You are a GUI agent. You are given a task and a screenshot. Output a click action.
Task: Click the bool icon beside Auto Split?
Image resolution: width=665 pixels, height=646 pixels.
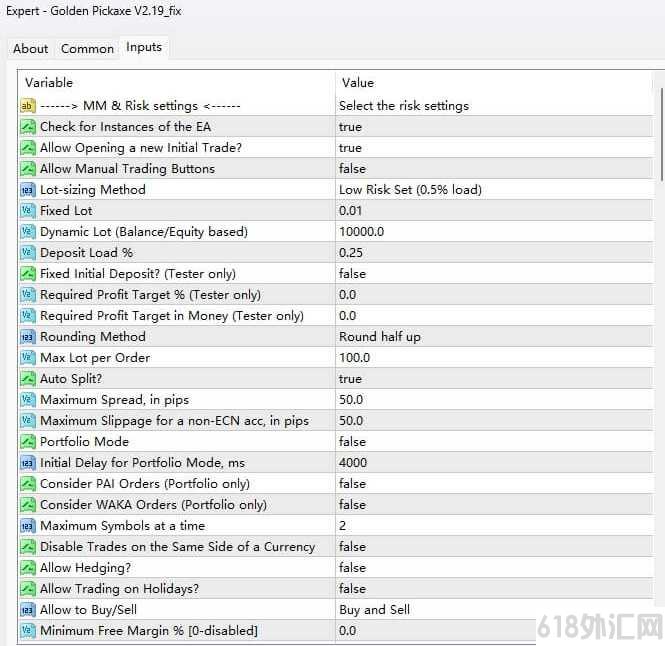point(28,379)
